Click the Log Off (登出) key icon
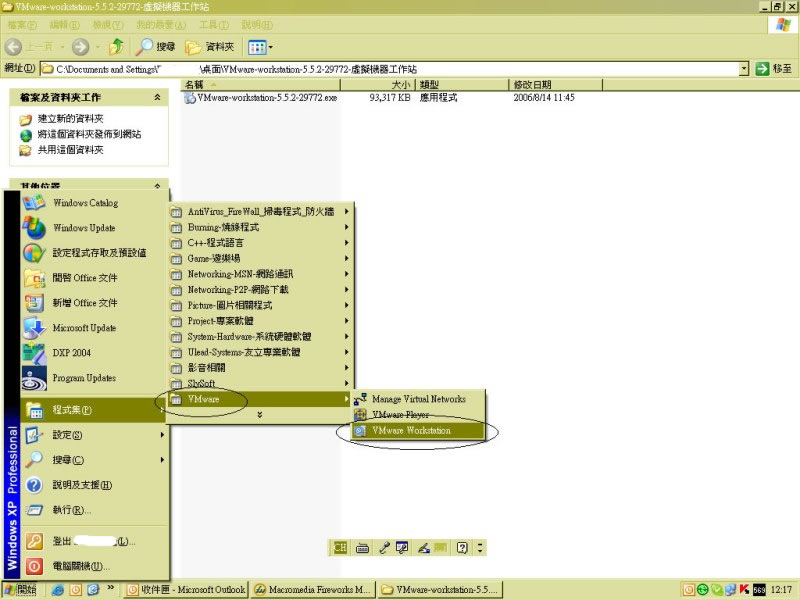The height and width of the screenshot is (600, 800). click(x=34, y=541)
